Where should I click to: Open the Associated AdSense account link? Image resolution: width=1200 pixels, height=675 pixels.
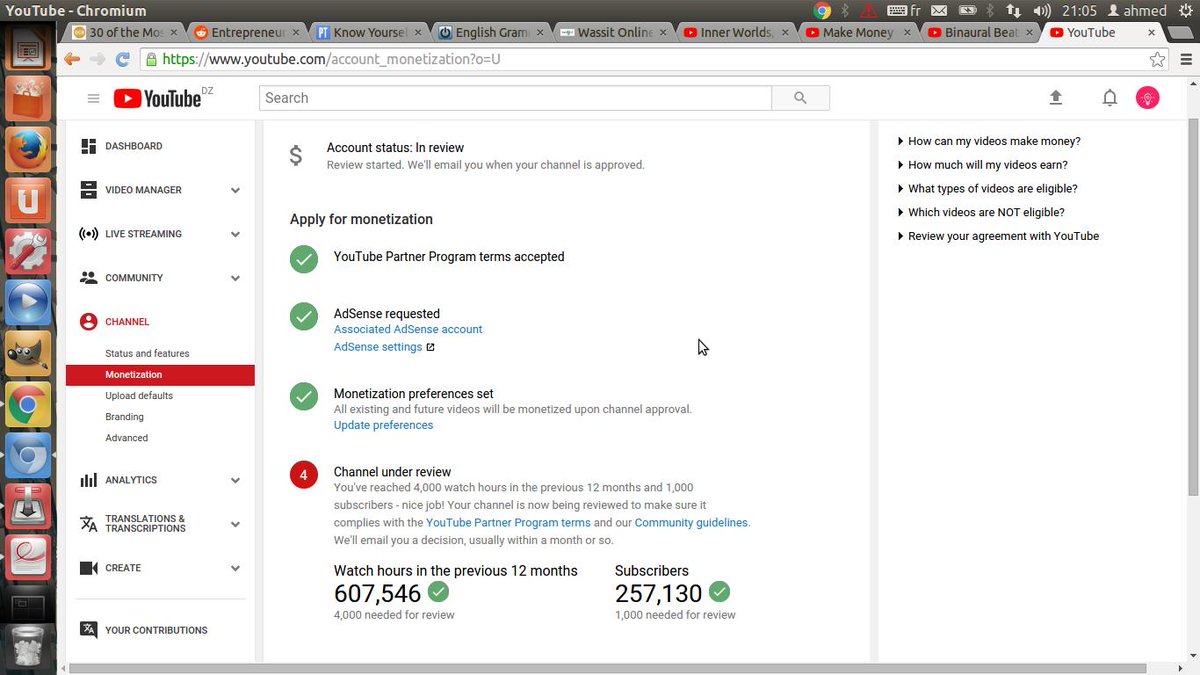(408, 329)
